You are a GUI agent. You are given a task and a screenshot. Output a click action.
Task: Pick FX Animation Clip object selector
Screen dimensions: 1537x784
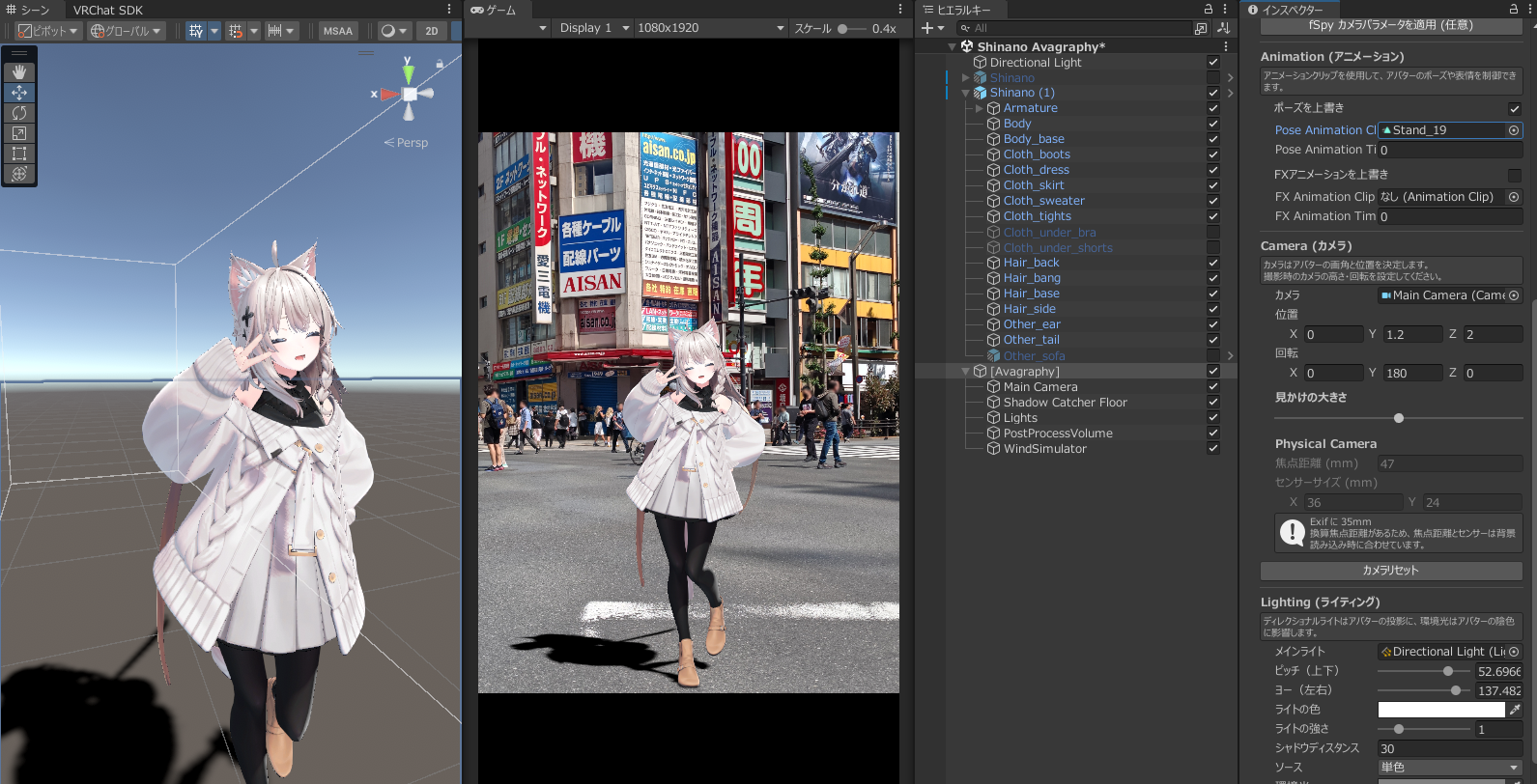1514,197
